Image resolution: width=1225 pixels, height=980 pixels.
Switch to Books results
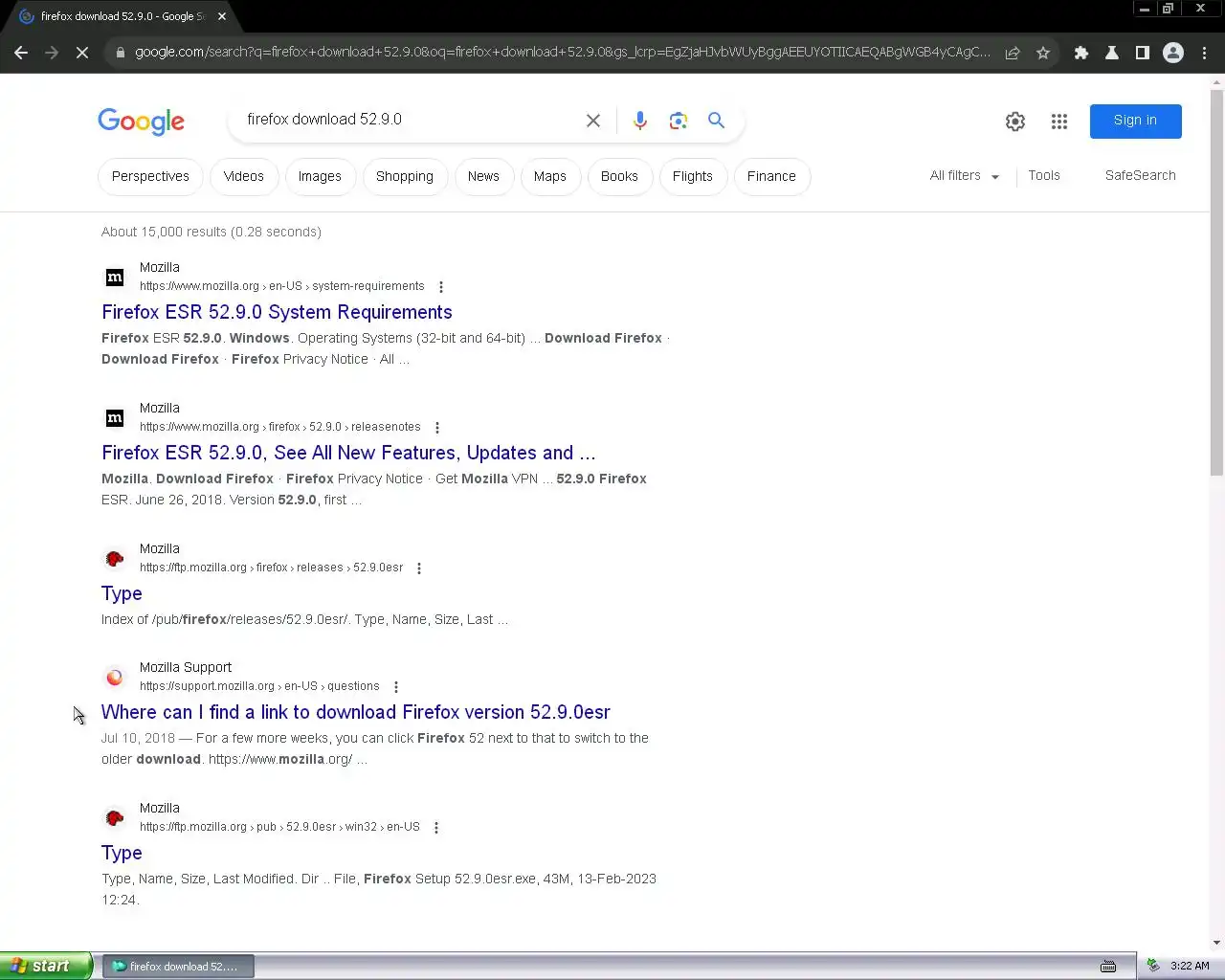coord(619,177)
